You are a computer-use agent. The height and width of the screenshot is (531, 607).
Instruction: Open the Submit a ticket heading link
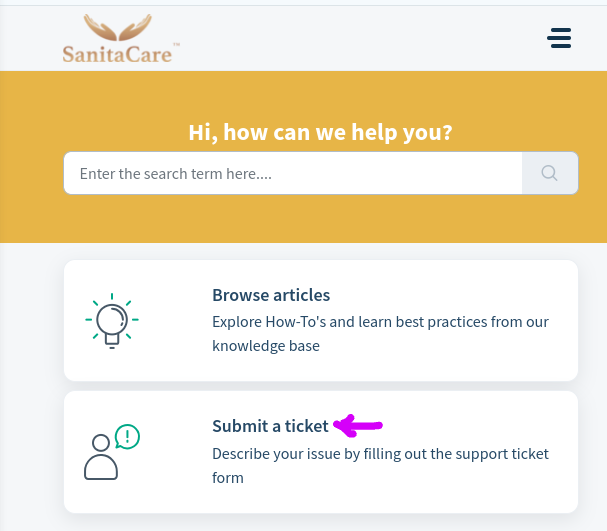tap(270, 426)
